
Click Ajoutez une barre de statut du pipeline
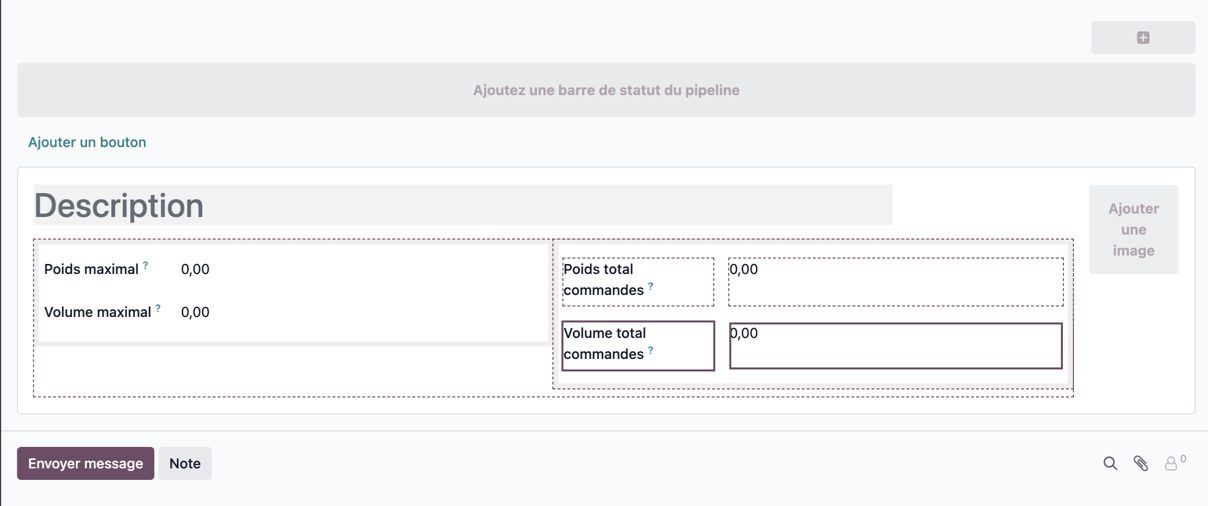(x=606, y=90)
